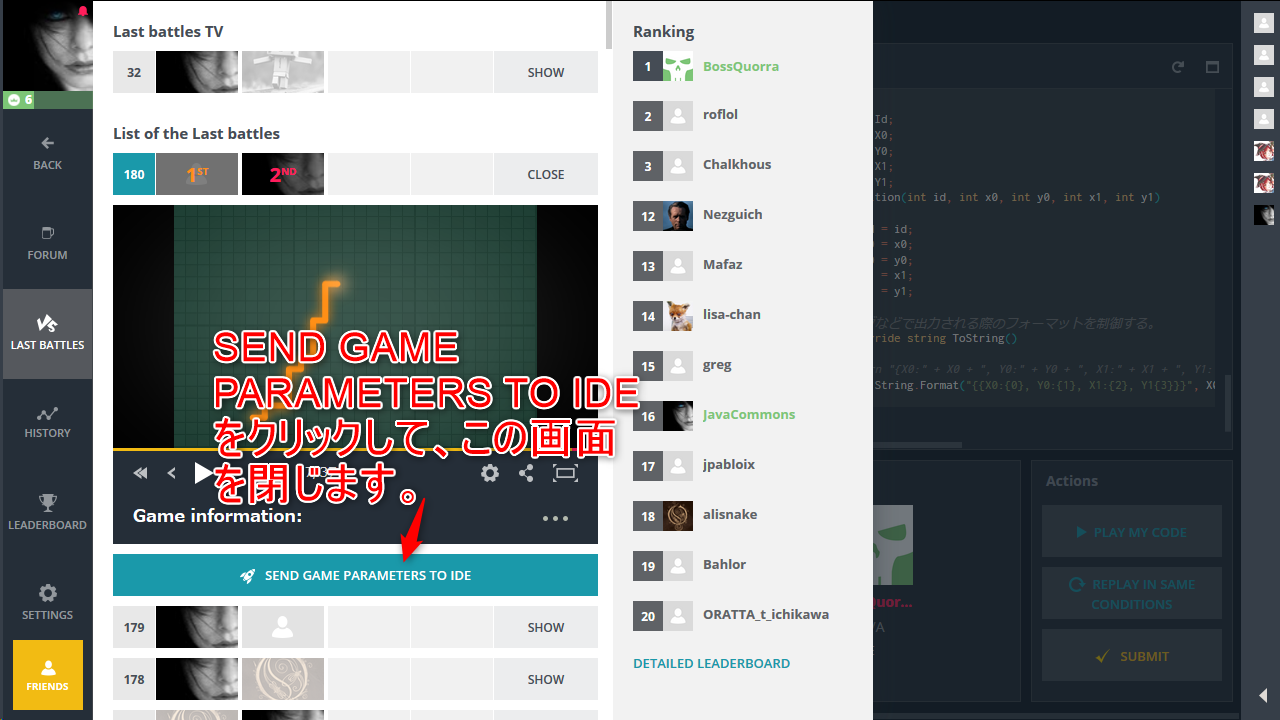The width and height of the screenshot is (1280, 720).
Task: Open Nezguich's ranking profile
Action: point(733,214)
